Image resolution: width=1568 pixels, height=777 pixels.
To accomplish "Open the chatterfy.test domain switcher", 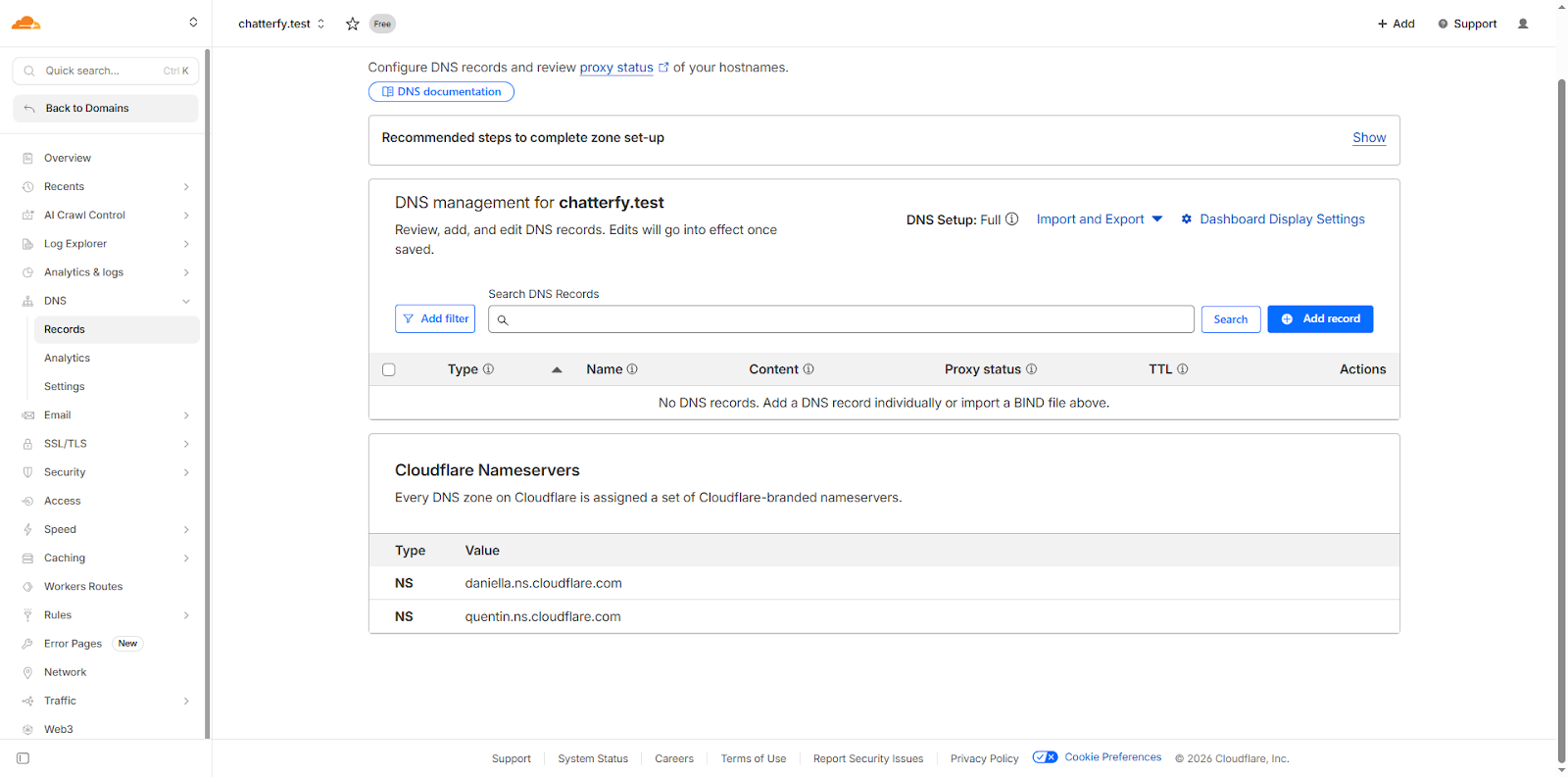I will click(x=281, y=24).
